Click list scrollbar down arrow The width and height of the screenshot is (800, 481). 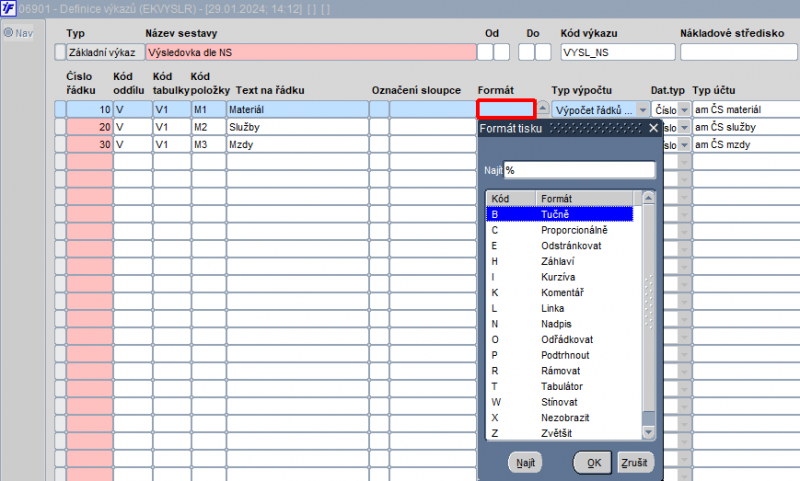[x=648, y=433]
